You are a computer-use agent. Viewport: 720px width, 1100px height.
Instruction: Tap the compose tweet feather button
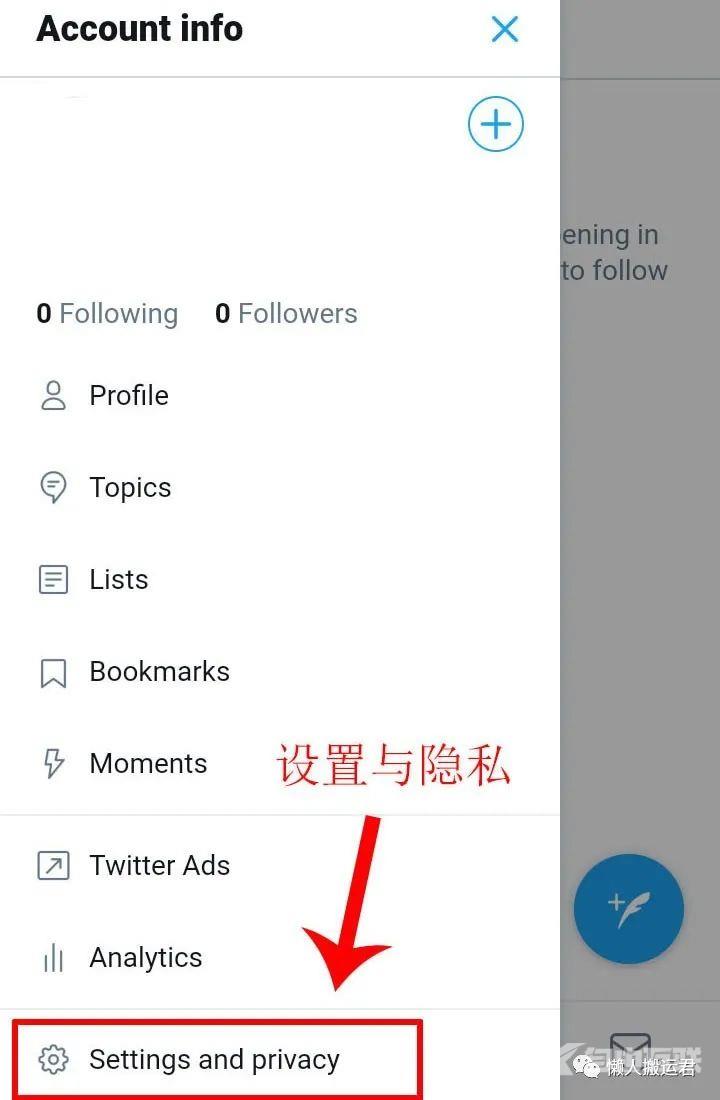point(629,908)
